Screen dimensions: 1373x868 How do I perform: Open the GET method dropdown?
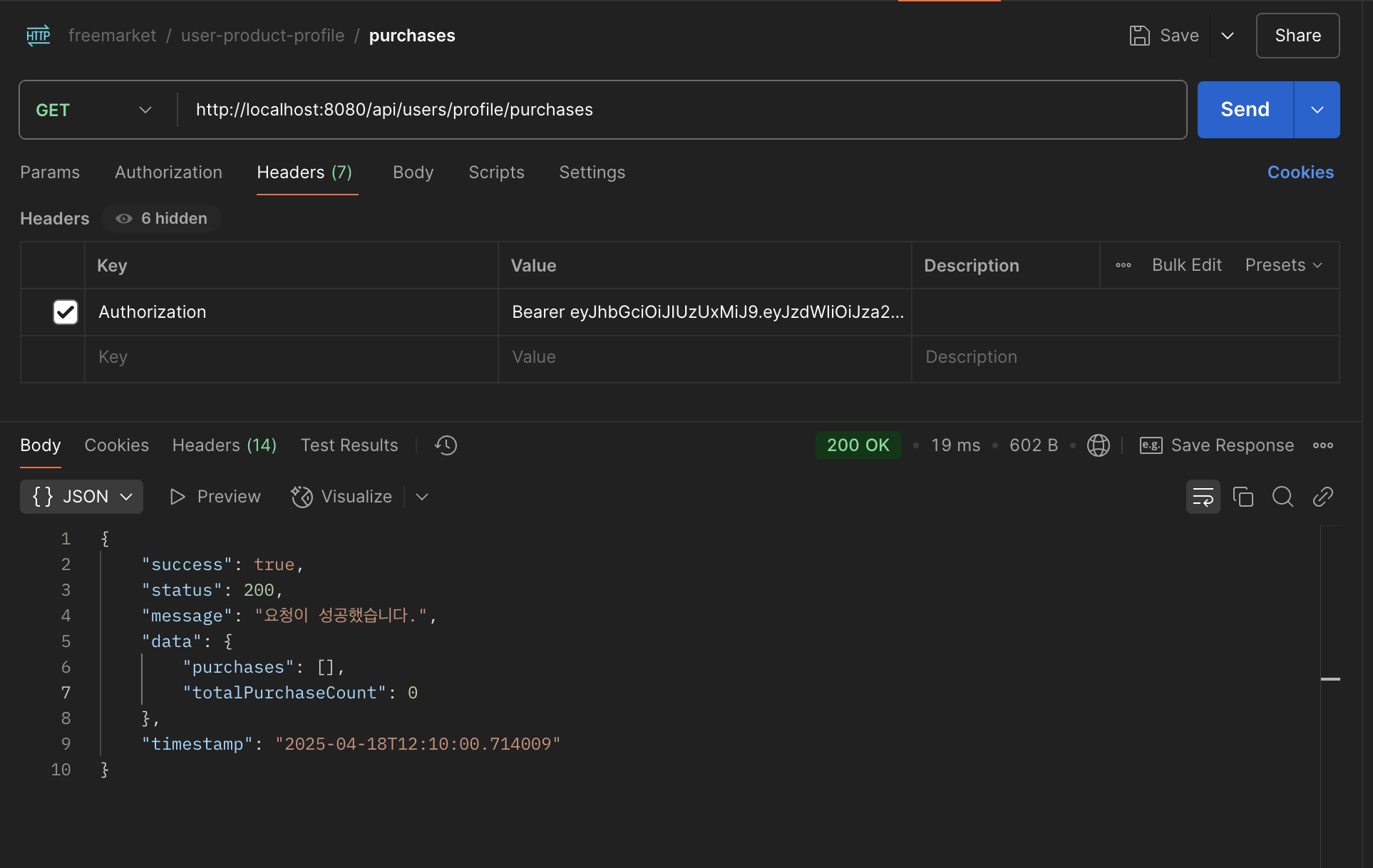[94, 110]
